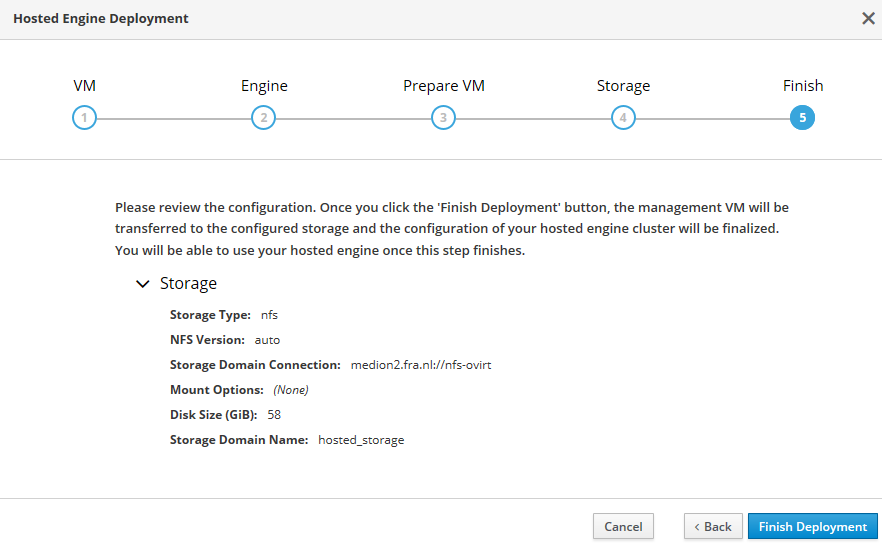The height and width of the screenshot is (546, 882).
Task: Go to step 2 Engine circle
Action: tap(263, 118)
